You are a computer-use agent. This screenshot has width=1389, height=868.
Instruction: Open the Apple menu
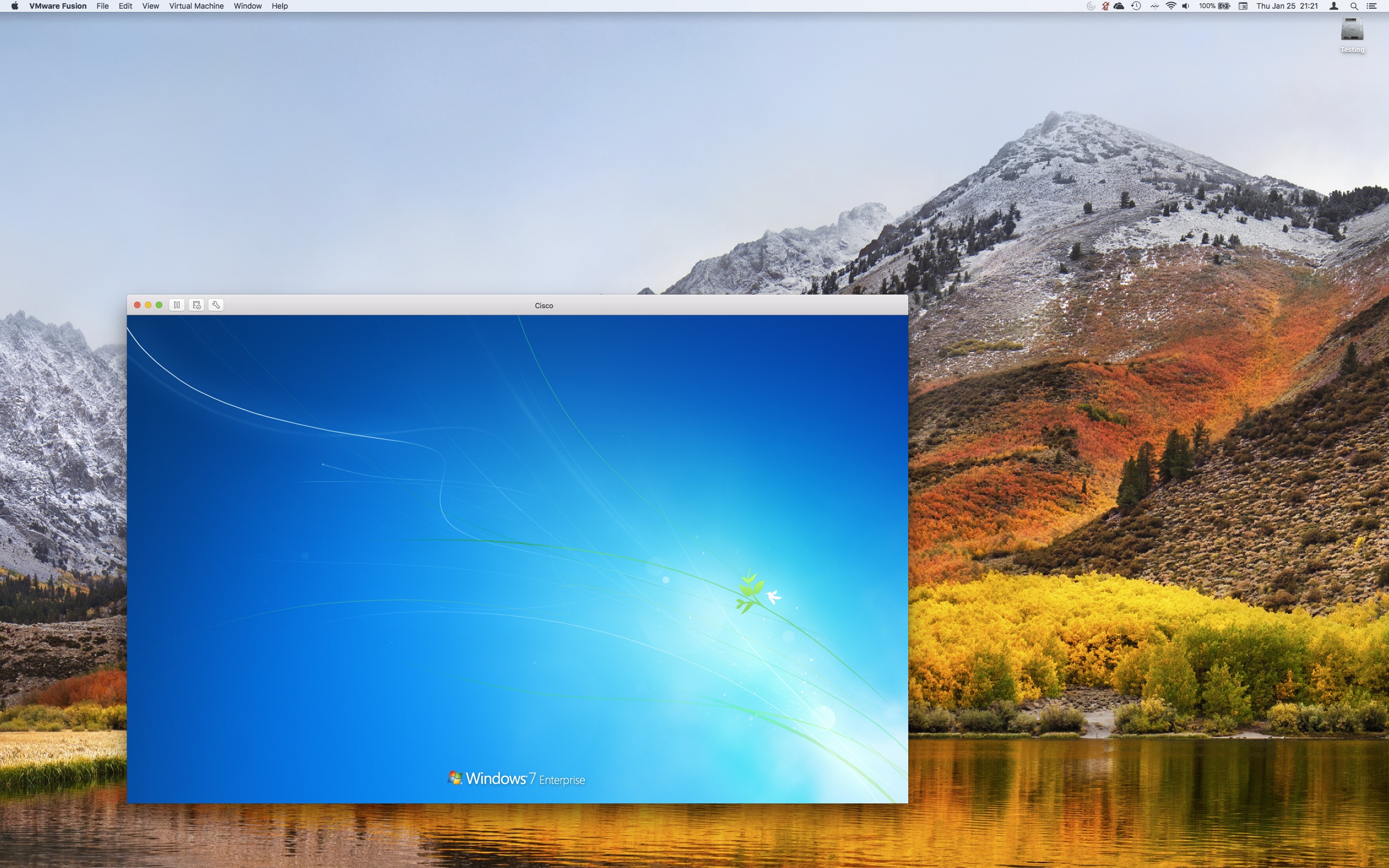coord(14,6)
